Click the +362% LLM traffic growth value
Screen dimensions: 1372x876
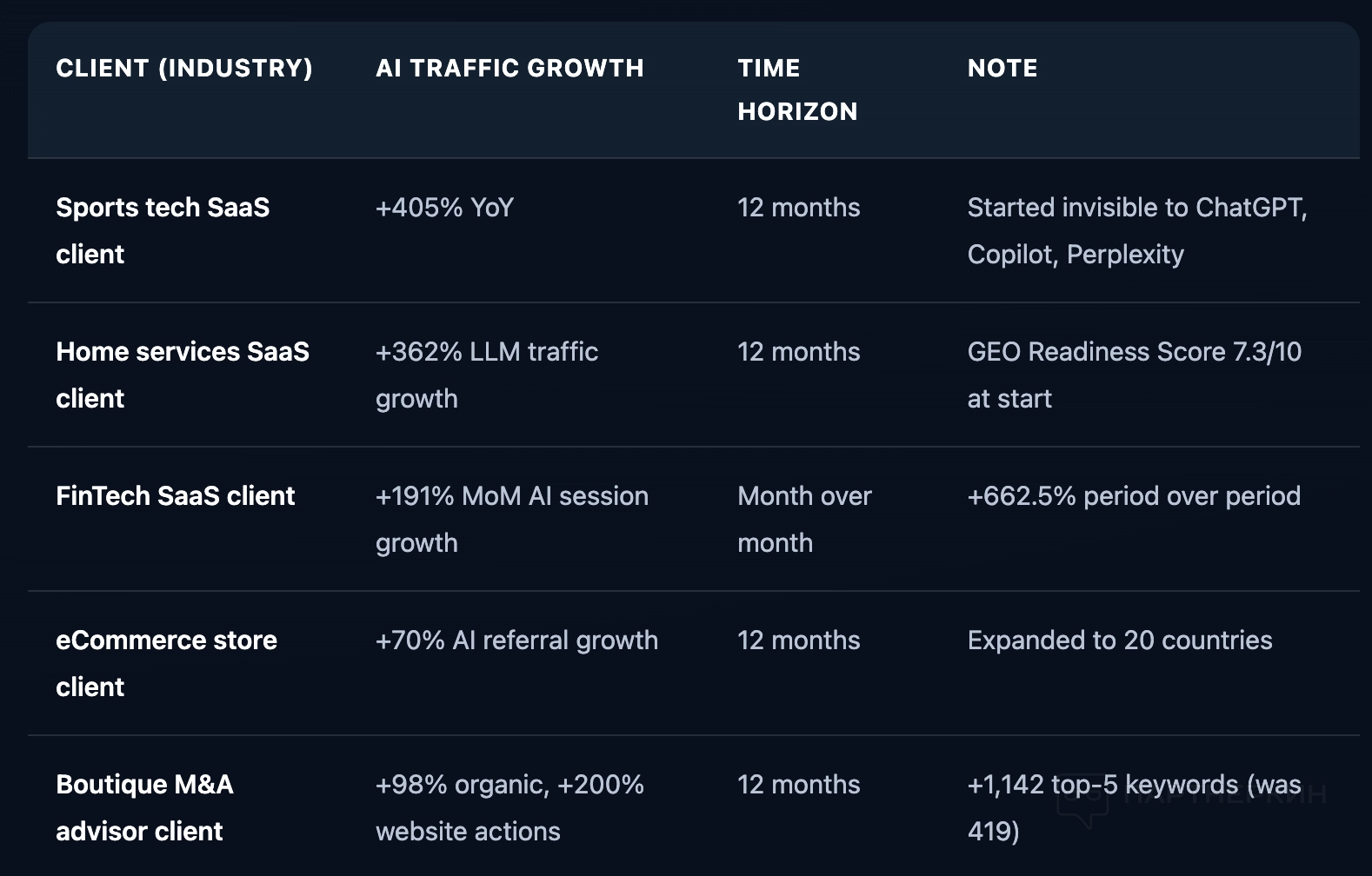(487, 375)
